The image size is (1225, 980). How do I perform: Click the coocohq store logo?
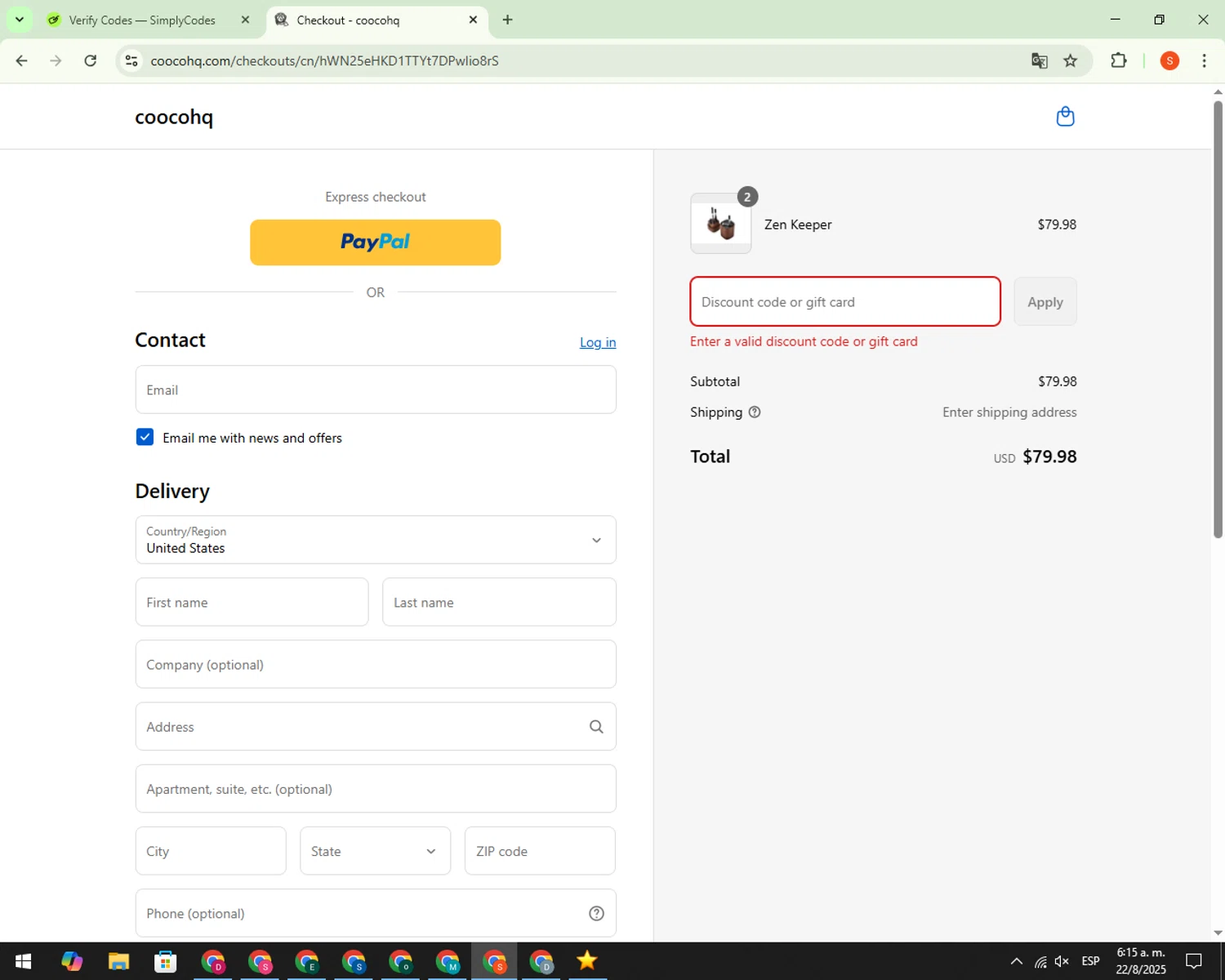(x=174, y=117)
